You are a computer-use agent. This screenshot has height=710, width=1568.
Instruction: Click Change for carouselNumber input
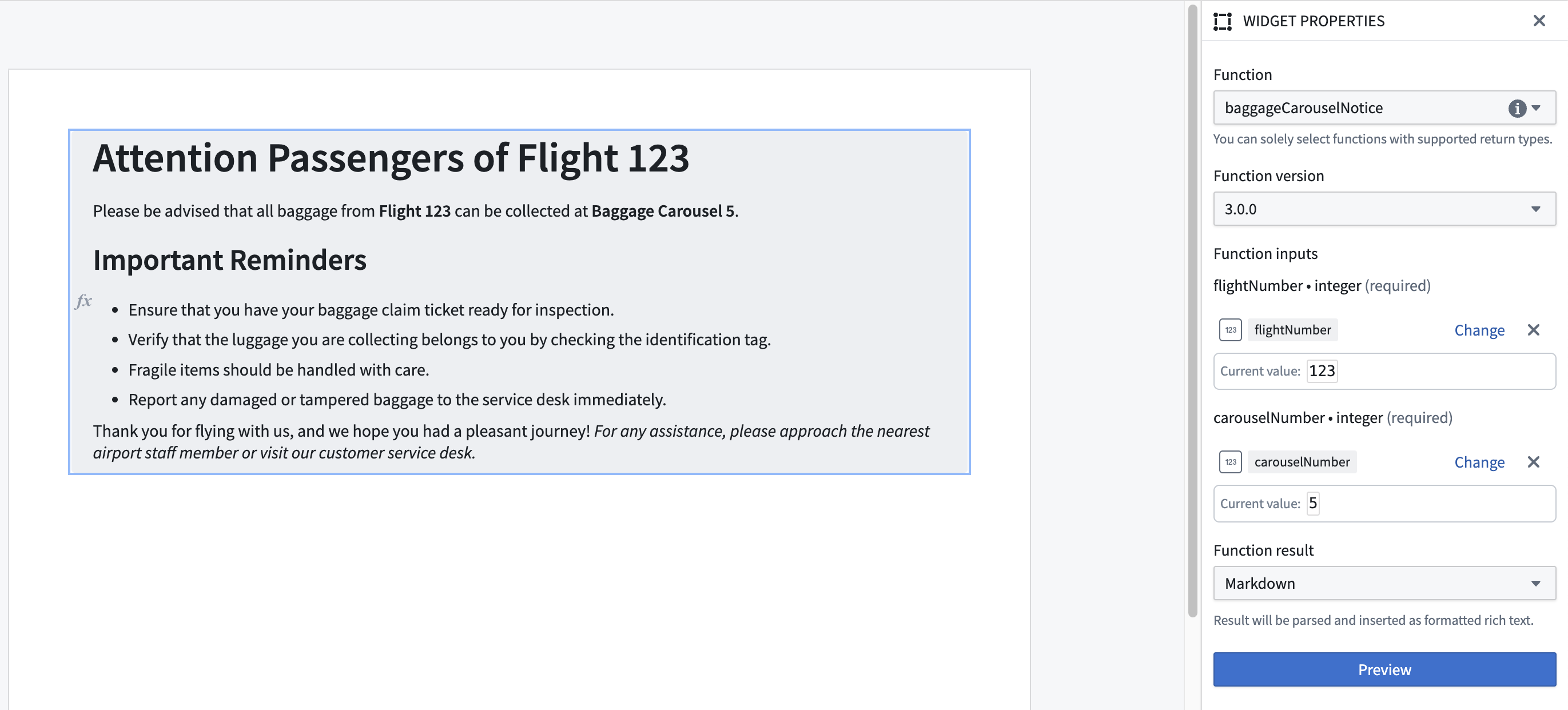click(1479, 462)
